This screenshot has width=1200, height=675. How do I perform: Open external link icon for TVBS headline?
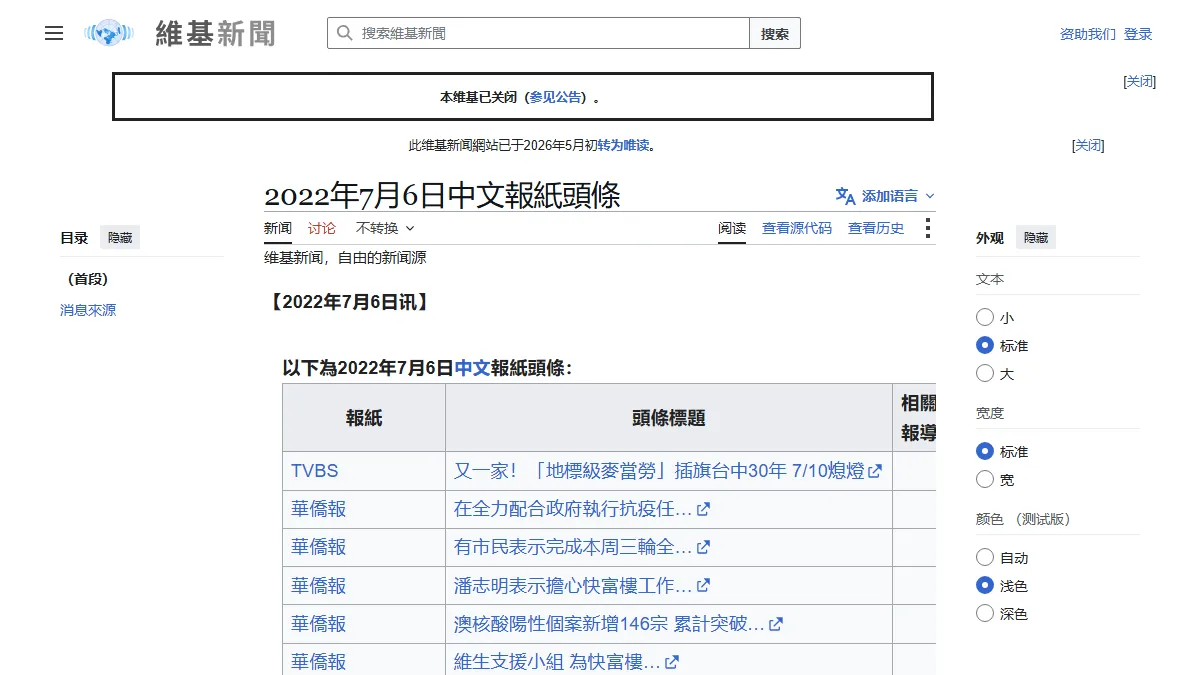[x=875, y=471]
